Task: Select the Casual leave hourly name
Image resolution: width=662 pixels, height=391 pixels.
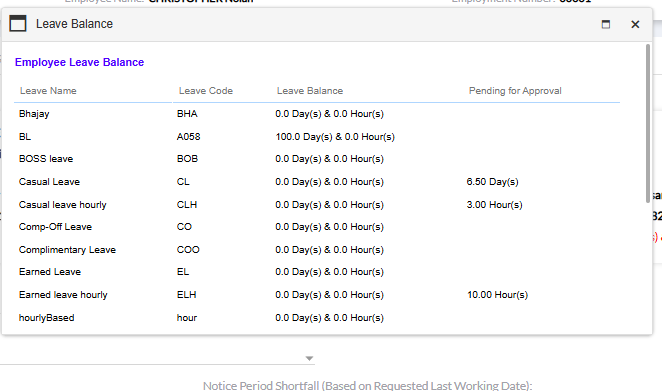Action: click(x=62, y=205)
